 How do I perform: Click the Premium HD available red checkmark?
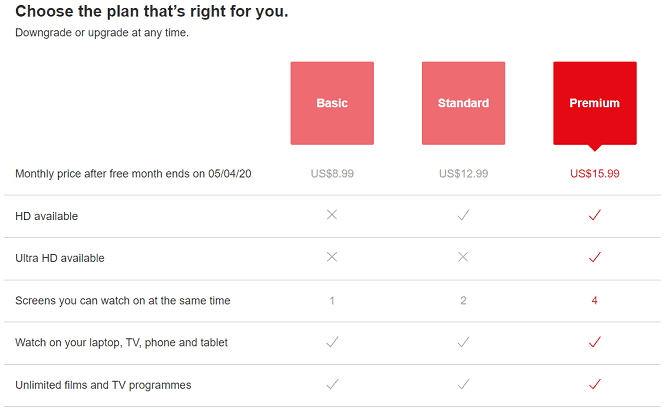(594, 215)
